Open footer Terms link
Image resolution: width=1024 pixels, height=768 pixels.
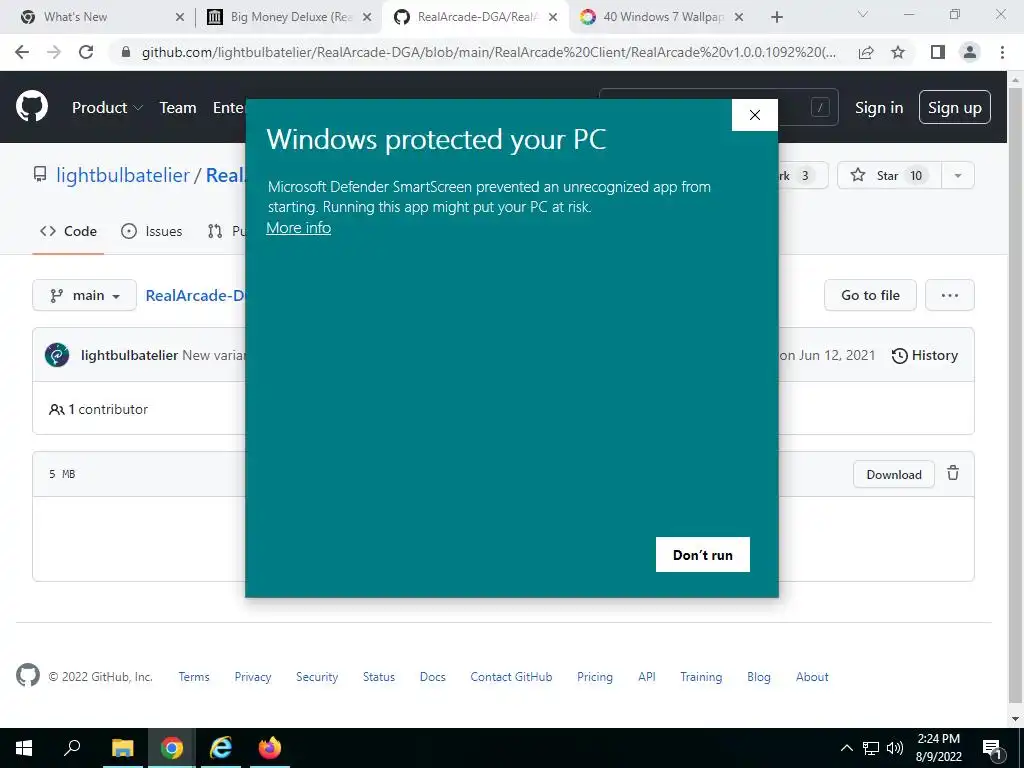click(x=194, y=677)
